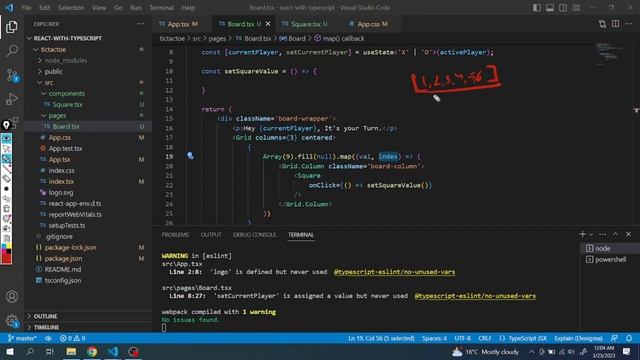Screen dimensions: 640x360
Task: Open File Explorer from the Windows taskbar
Action: pyautogui.click(x=71, y=351)
